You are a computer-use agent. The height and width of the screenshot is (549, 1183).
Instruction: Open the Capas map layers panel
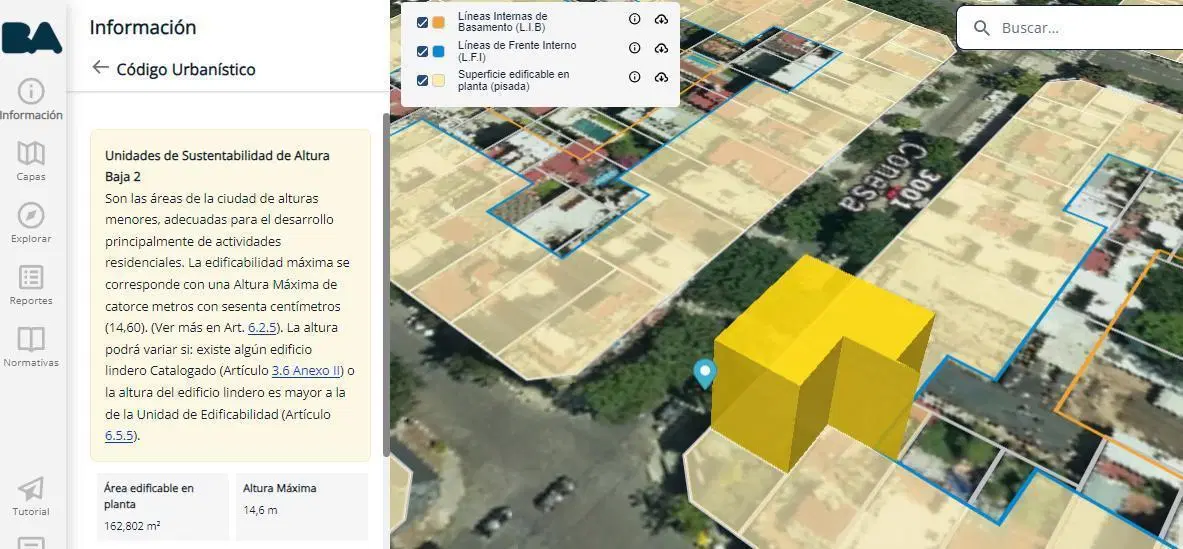point(31,161)
